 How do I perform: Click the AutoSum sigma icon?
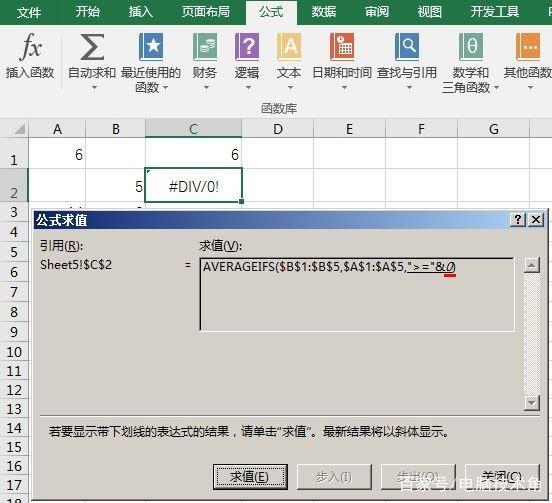pos(92,46)
